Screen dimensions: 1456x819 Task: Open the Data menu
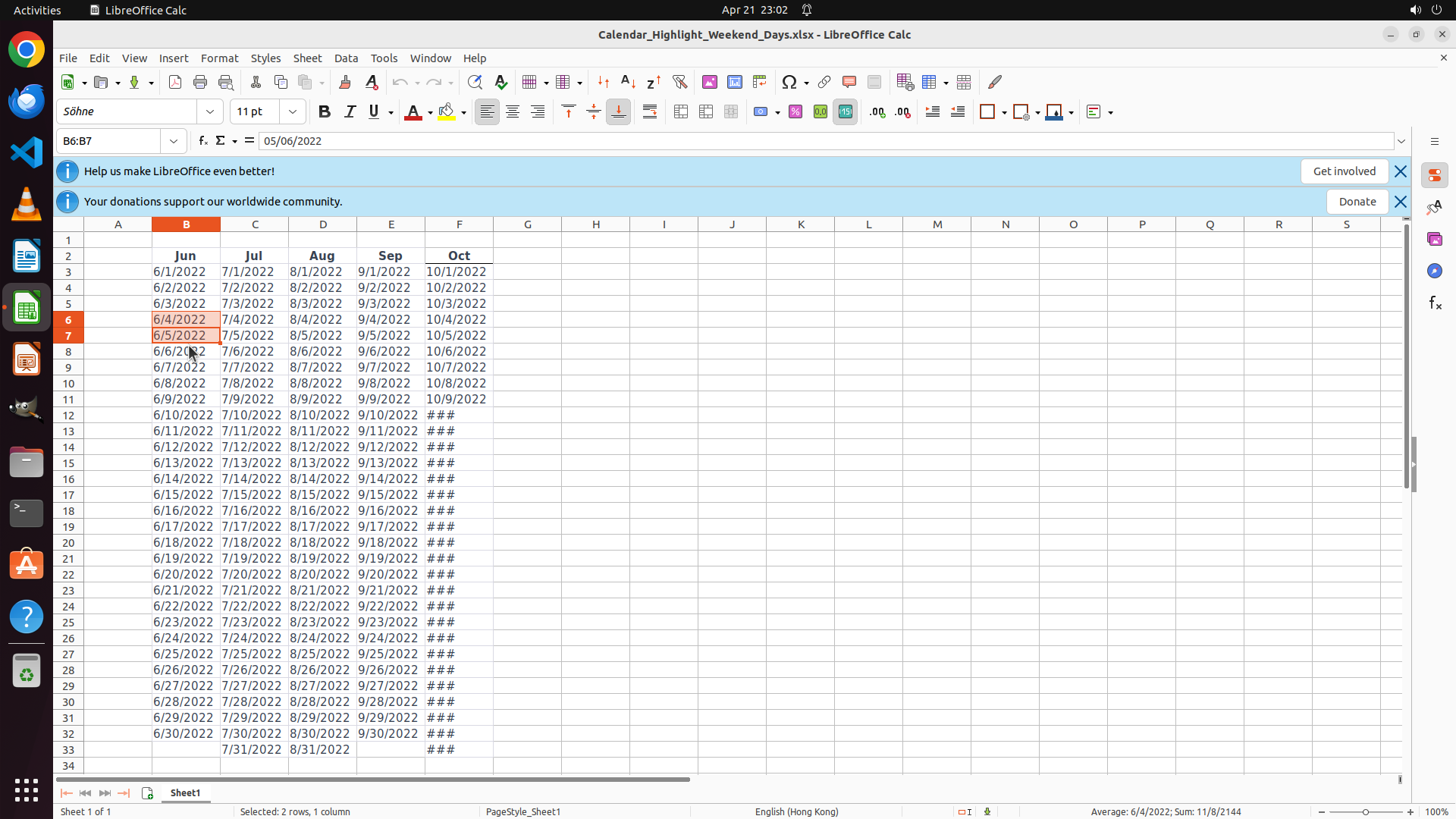click(x=346, y=58)
